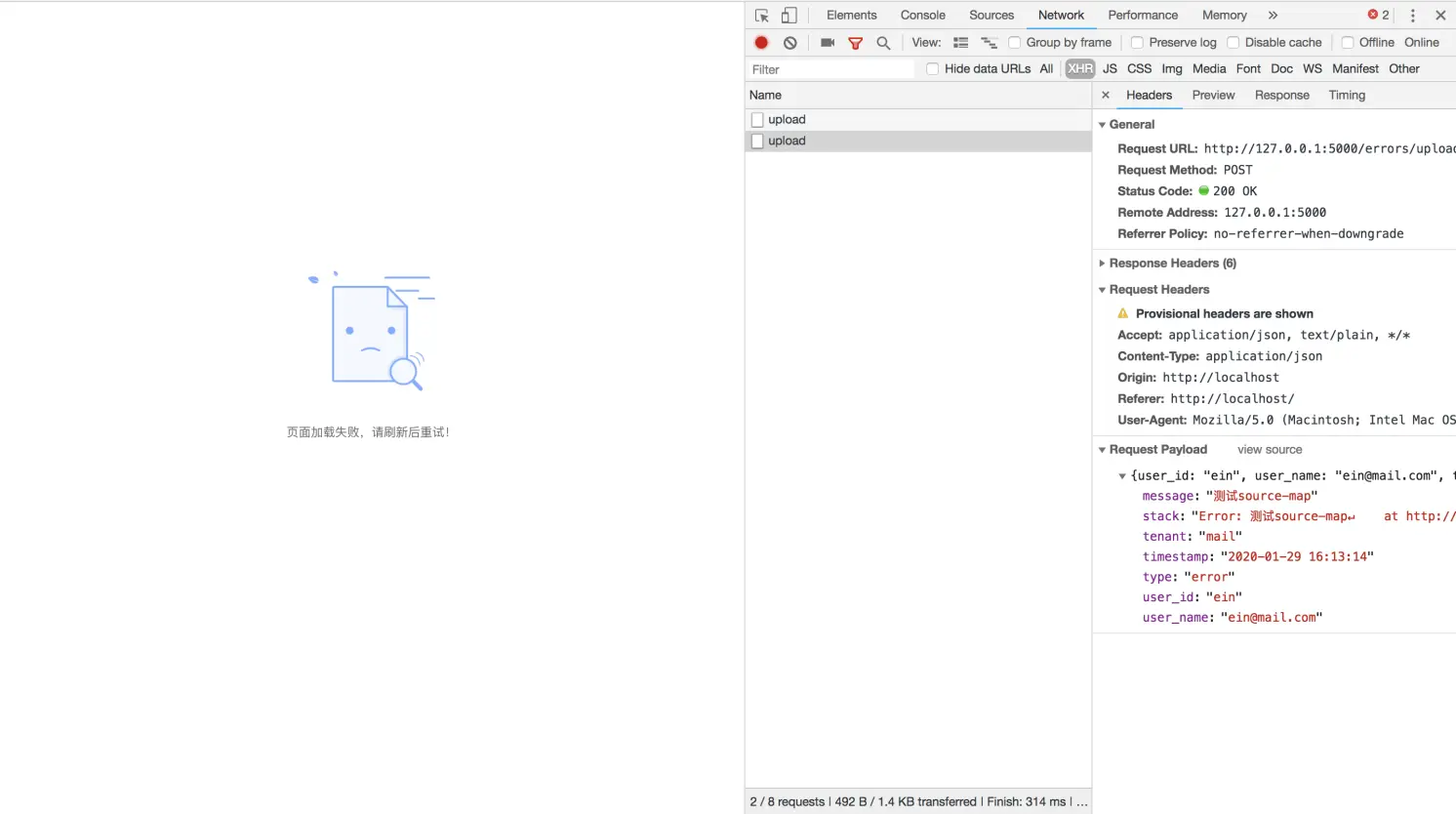Show more DevTools tabs chevron
Viewport: 1456px width, 814px height.
point(1273,16)
